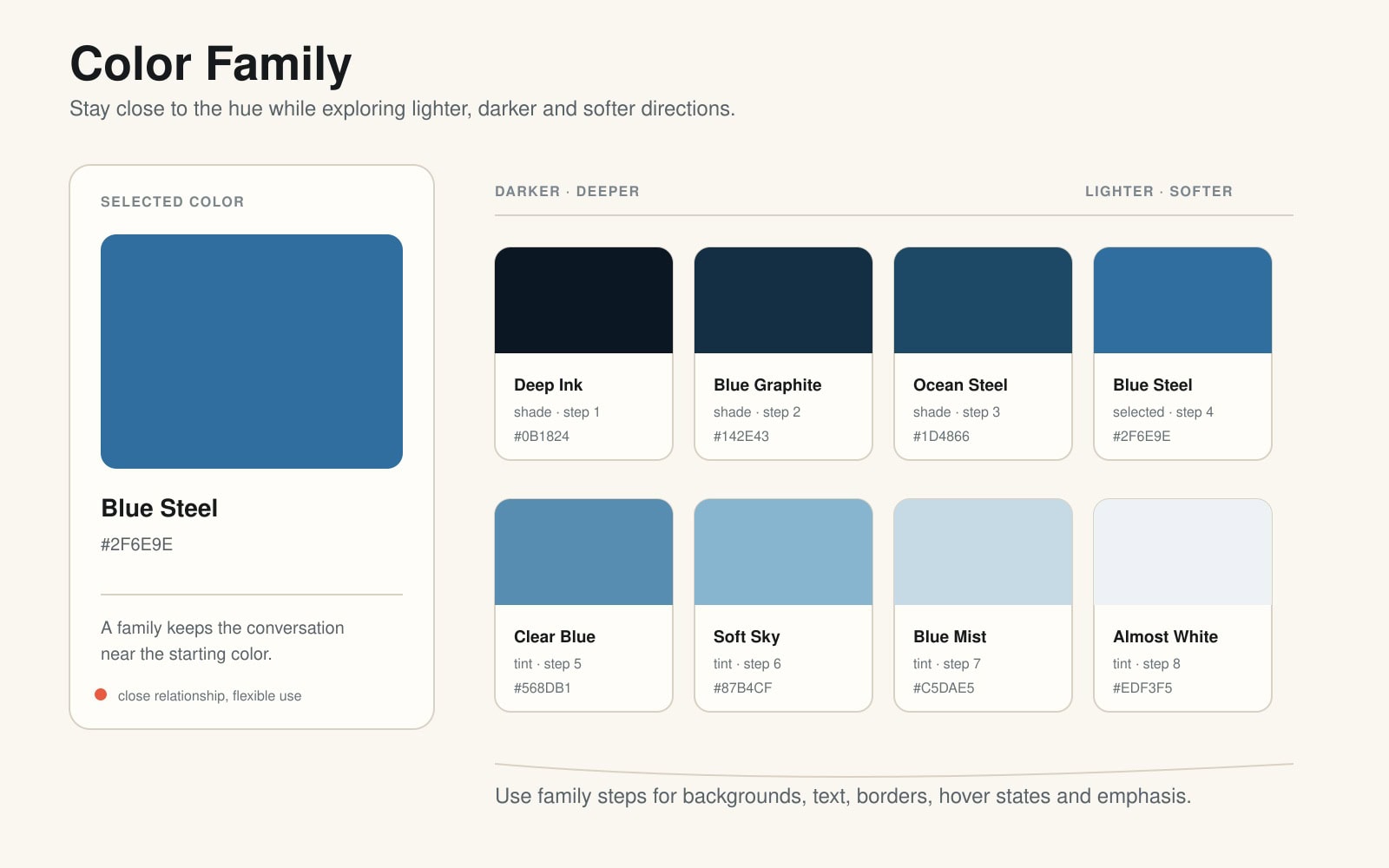The width and height of the screenshot is (1389, 868).
Task: Select the Blue Graphite color swatch
Action: 783,300
